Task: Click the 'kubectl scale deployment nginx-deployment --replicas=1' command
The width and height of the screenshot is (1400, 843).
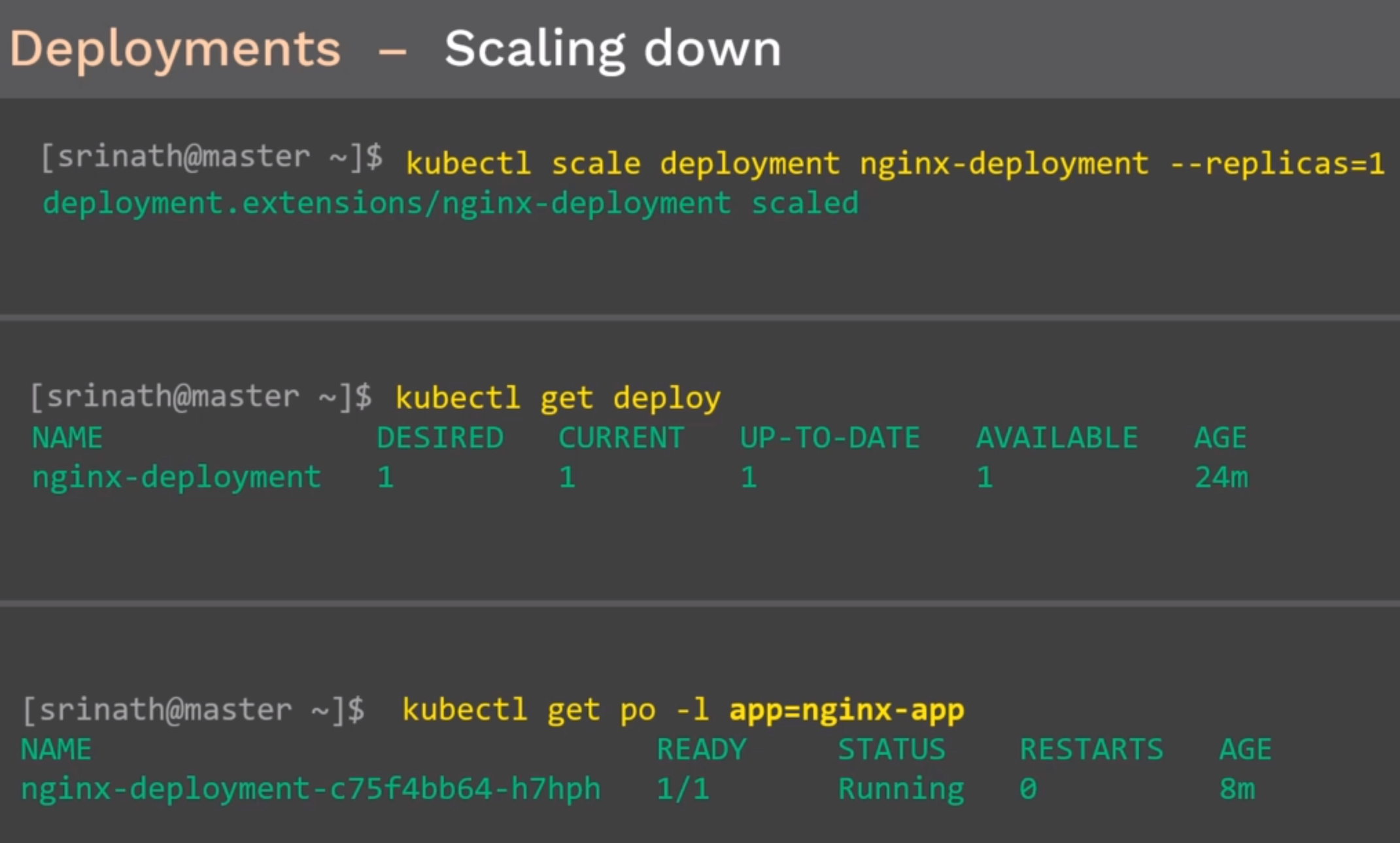Action: 895,164
